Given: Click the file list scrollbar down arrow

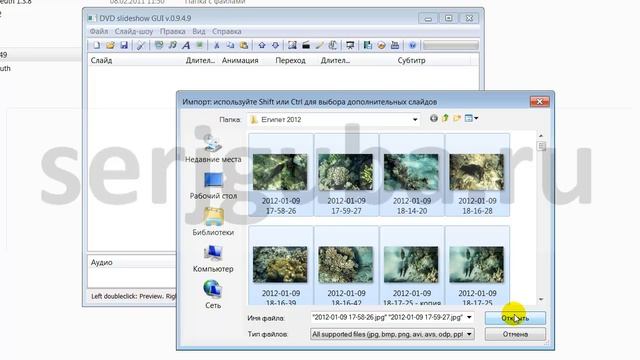Looking at the screenshot, I should tap(541, 300).
